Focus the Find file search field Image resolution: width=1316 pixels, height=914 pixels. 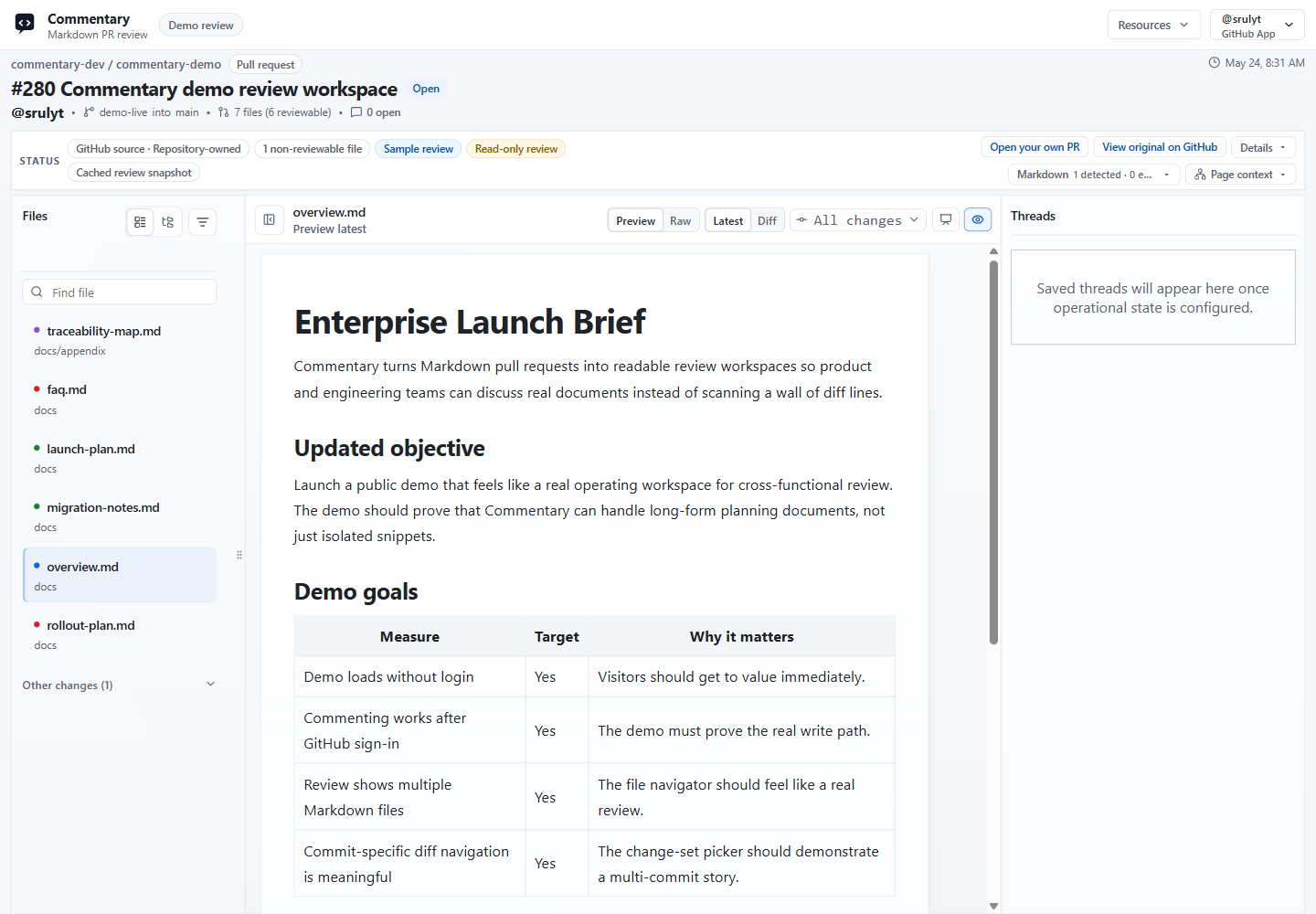click(x=120, y=292)
